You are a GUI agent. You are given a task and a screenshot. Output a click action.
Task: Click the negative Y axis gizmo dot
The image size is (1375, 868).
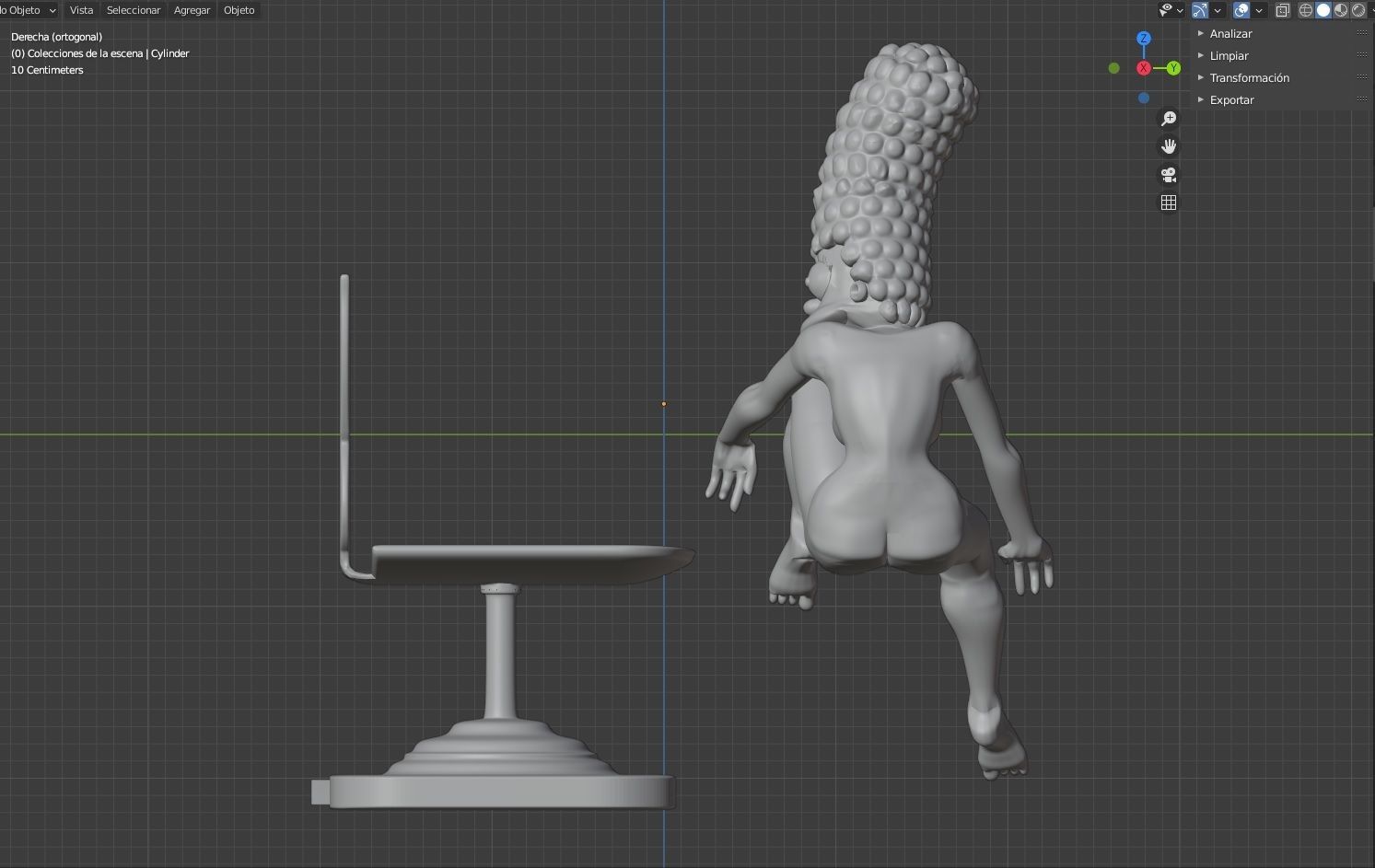tap(1114, 68)
